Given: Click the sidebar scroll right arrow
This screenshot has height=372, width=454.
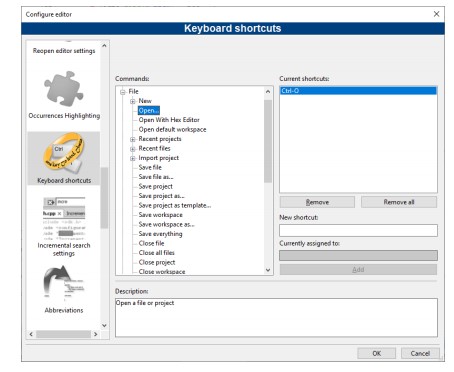Looking at the screenshot, I should [x=96, y=334].
